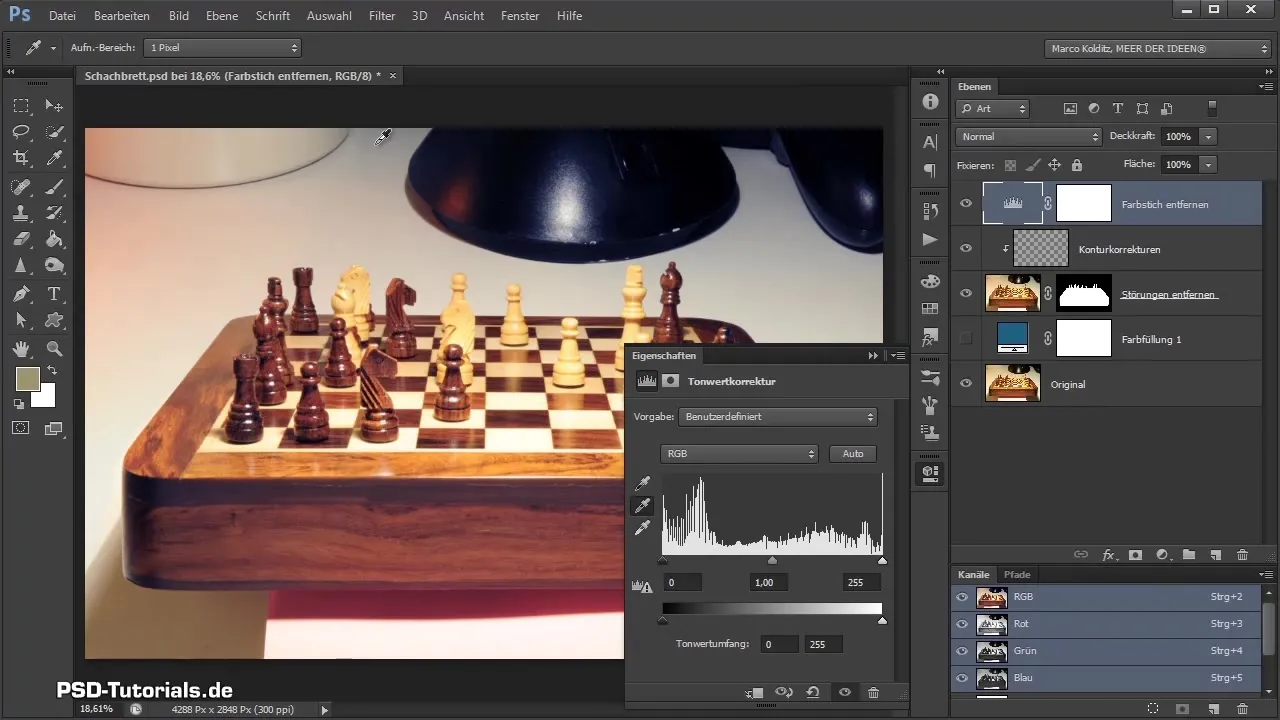This screenshot has height=720, width=1280.
Task: Select the Sharpen tool
Action: (21, 266)
